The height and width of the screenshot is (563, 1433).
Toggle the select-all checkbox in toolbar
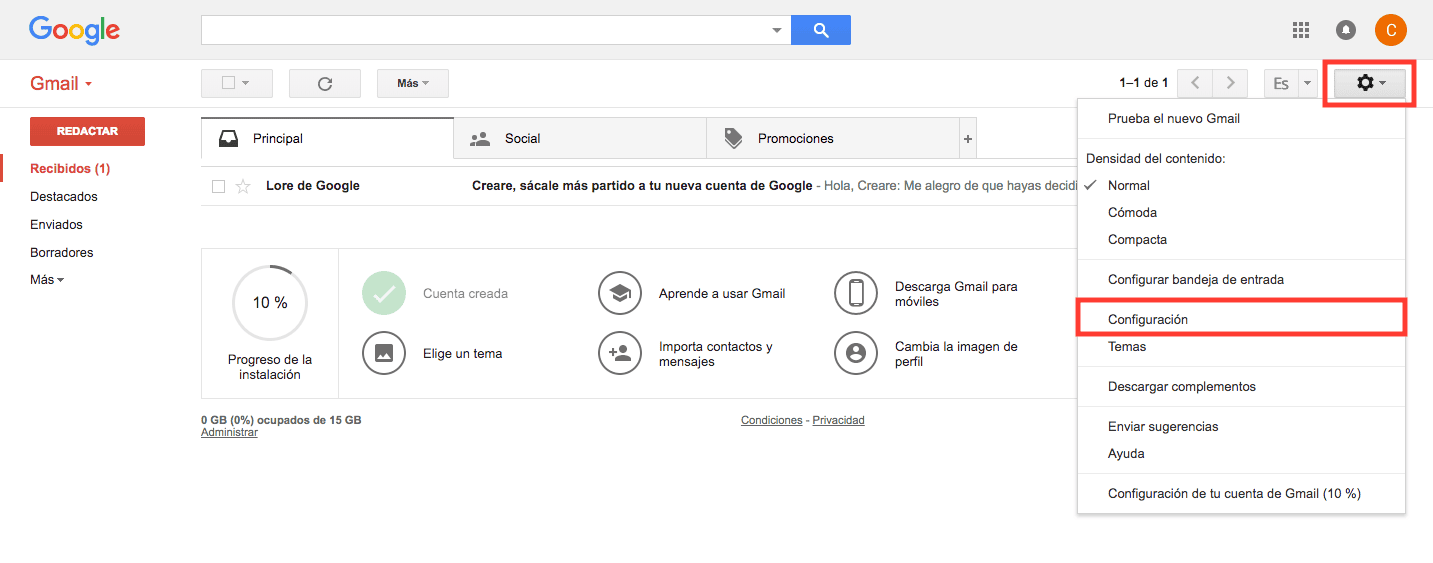[x=228, y=84]
